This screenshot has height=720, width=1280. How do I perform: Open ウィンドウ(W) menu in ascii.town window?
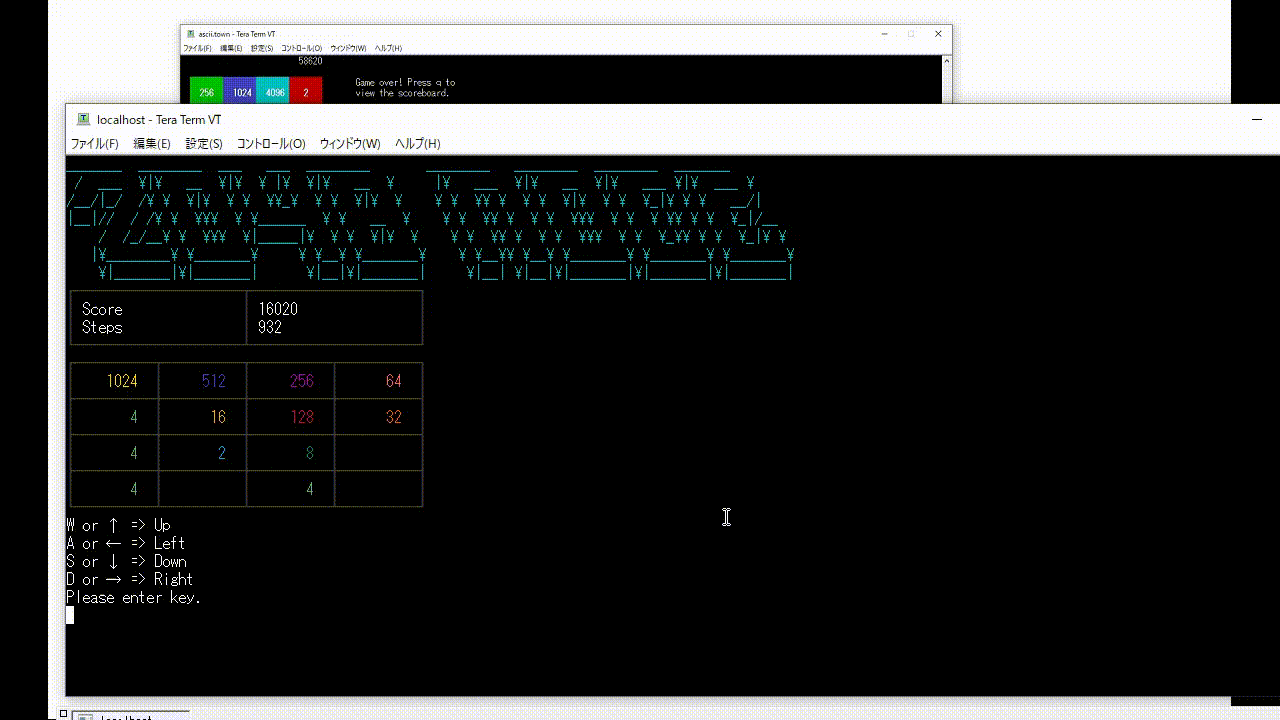pos(348,48)
